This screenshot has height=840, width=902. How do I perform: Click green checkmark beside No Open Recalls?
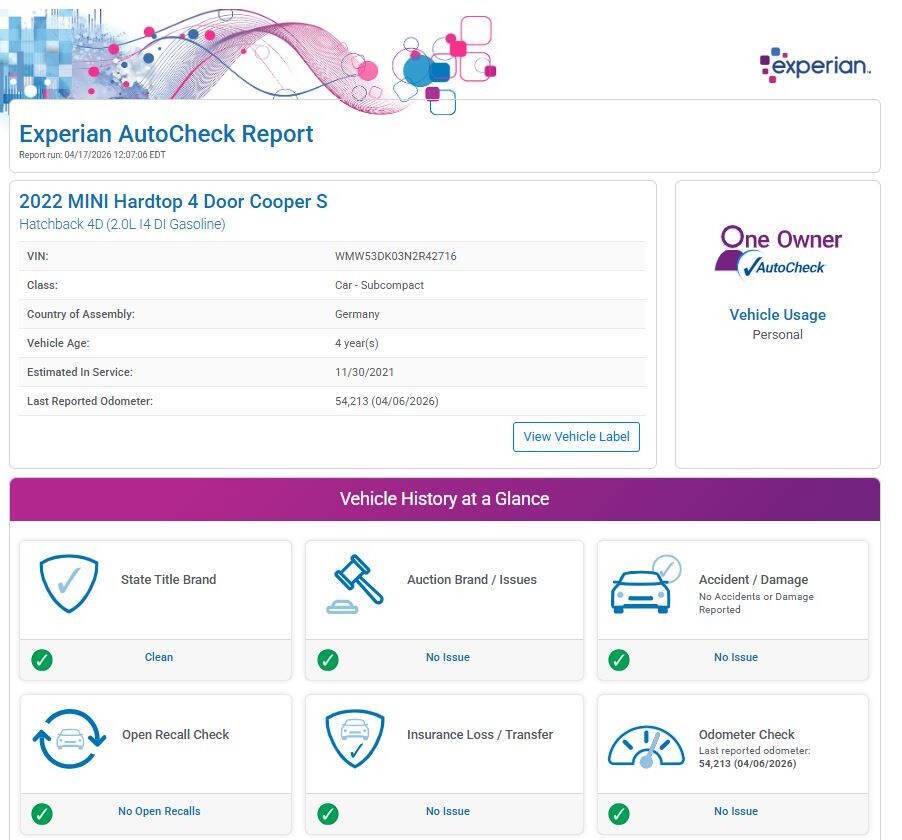(42, 813)
